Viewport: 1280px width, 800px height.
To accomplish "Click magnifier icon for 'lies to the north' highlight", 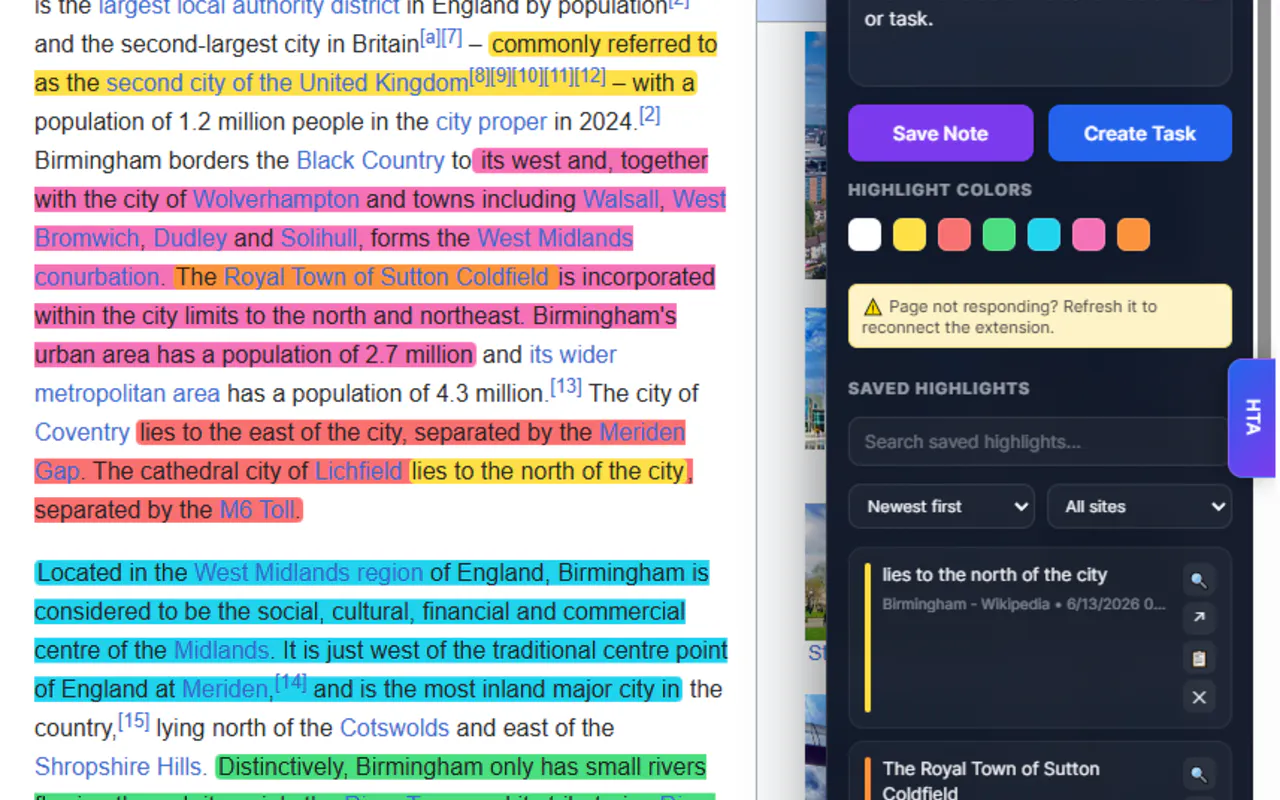I will coord(1199,579).
